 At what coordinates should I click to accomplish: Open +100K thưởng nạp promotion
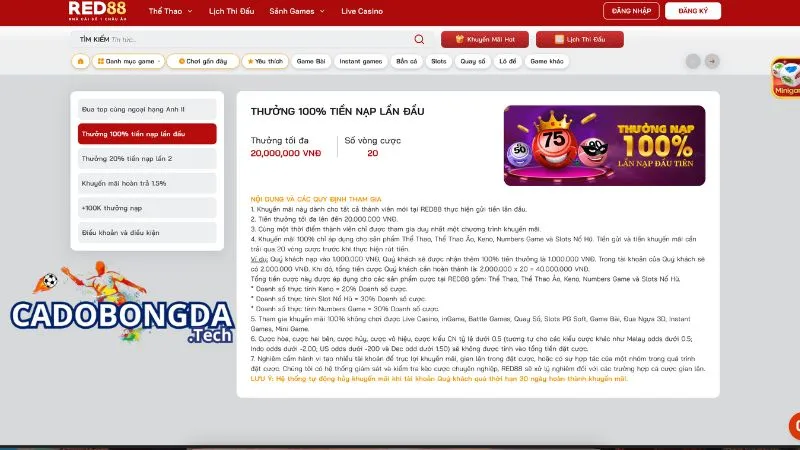(147, 208)
